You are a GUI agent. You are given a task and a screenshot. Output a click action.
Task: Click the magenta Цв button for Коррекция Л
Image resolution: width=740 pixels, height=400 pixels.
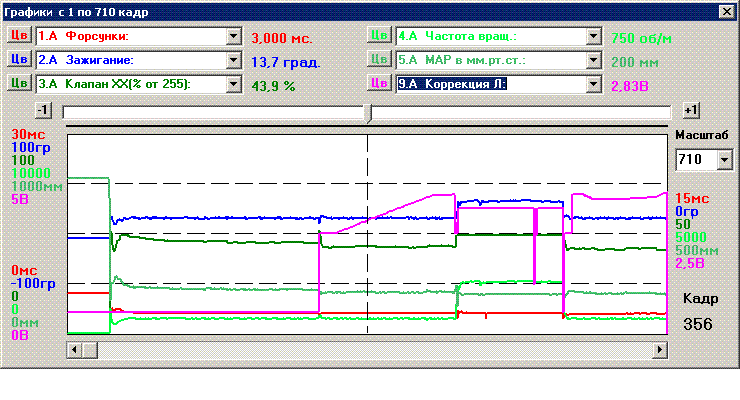tap(379, 84)
